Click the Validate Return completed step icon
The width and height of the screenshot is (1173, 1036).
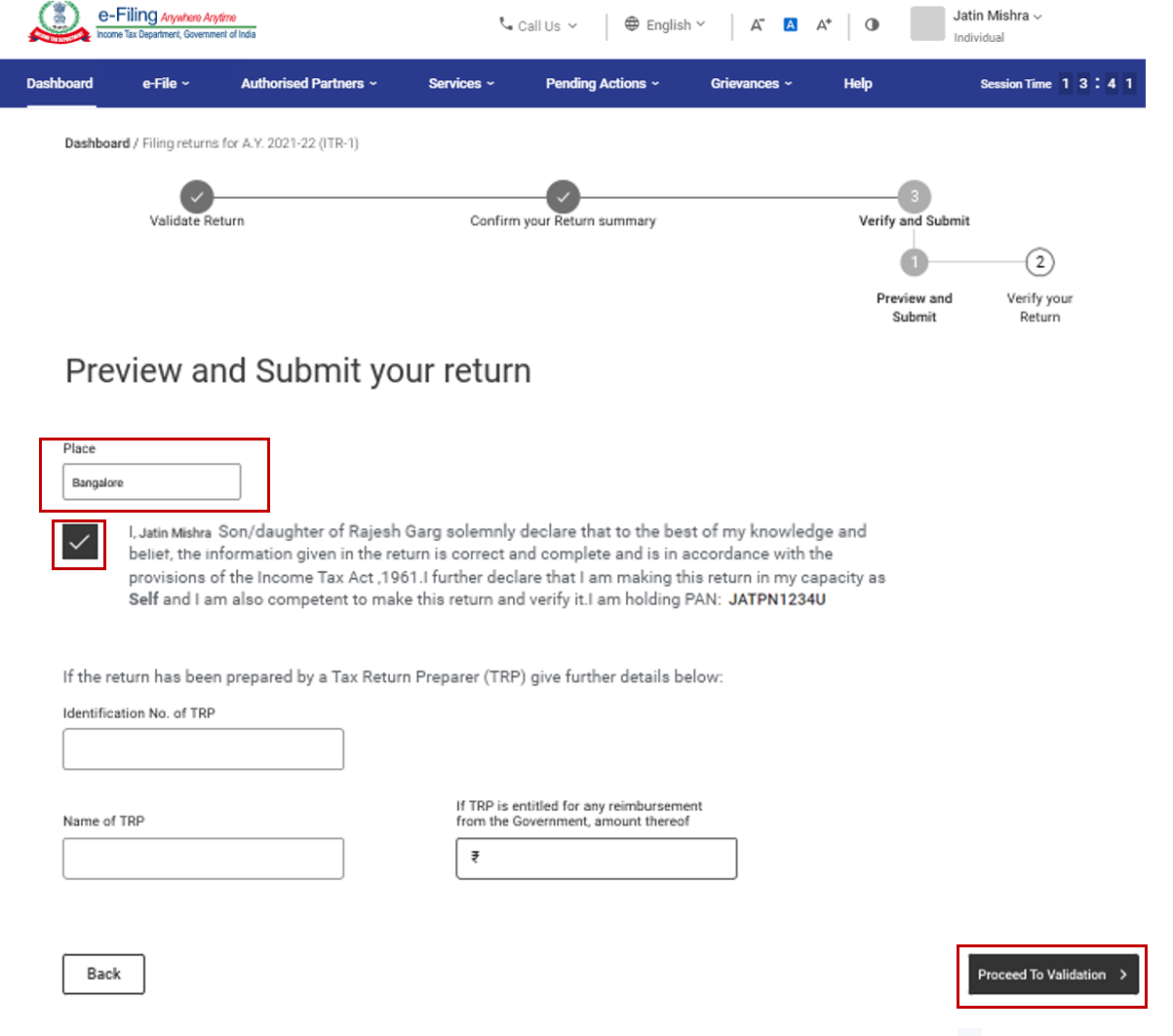click(x=197, y=197)
